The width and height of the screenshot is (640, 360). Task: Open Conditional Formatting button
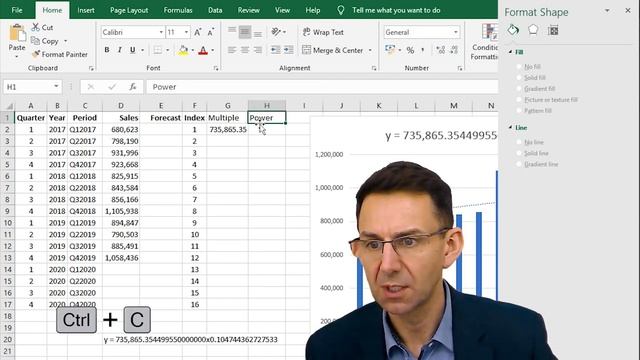pyautogui.click(x=484, y=42)
